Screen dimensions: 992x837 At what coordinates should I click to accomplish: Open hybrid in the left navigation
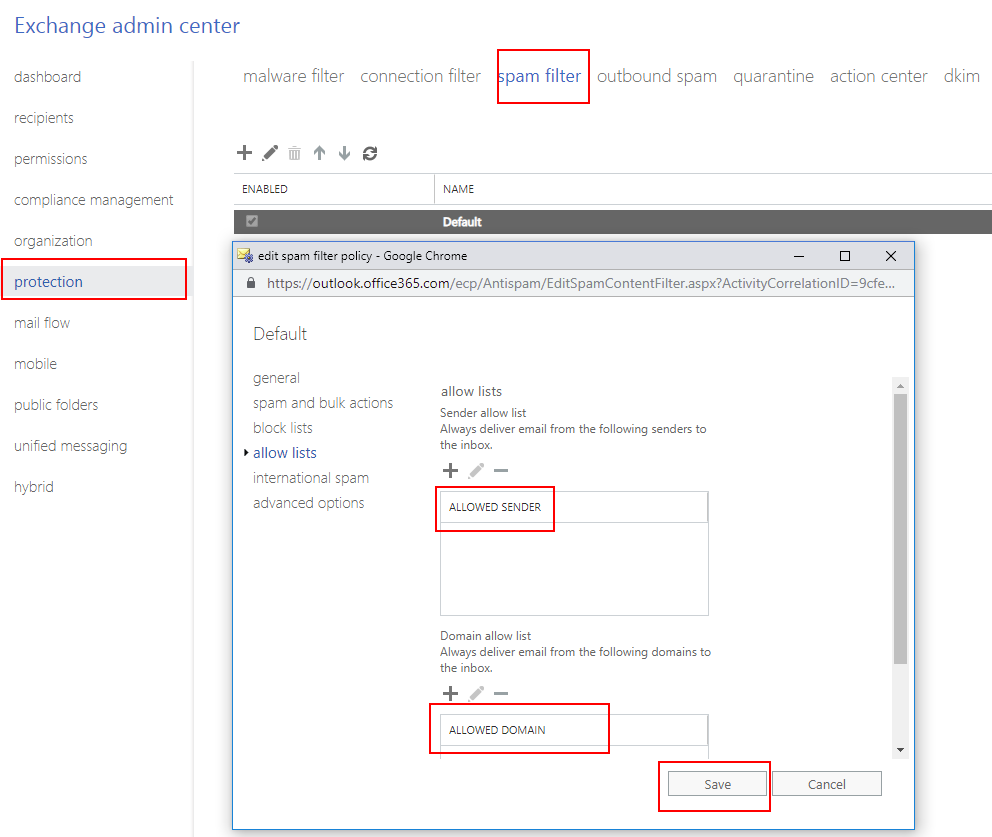click(x=34, y=487)
